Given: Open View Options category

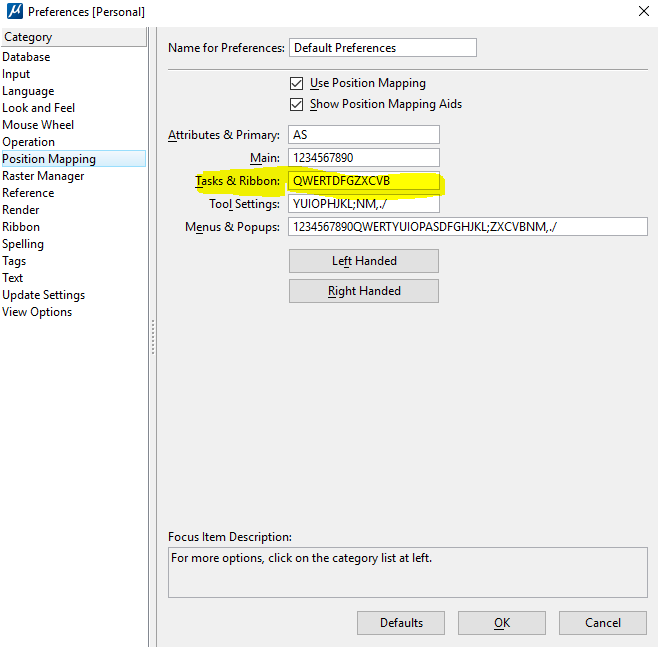Looking at the screenshot, I should click(x=37, y=312).
